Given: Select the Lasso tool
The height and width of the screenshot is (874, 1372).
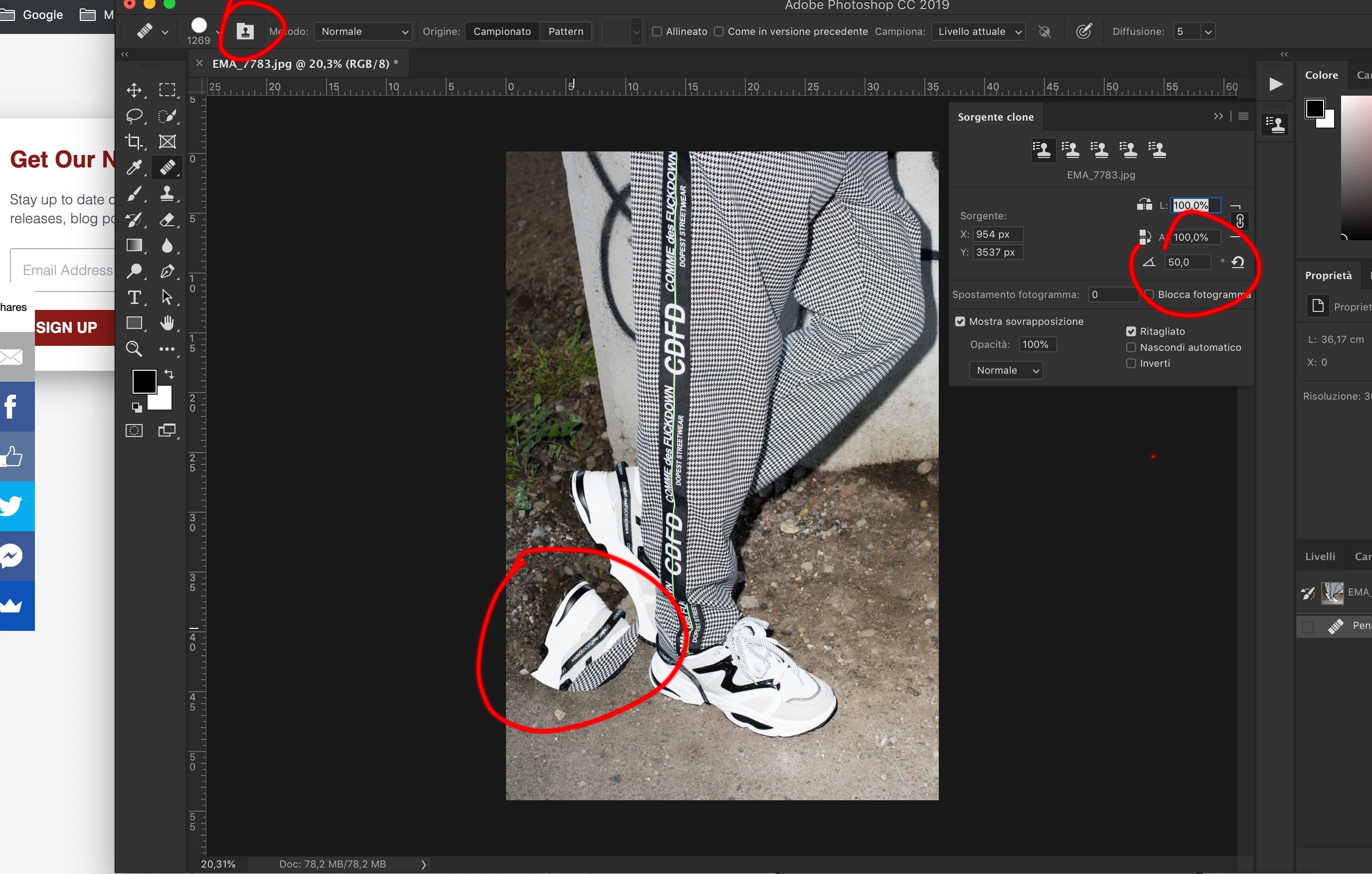Looking at the screenshot, I should point(134,116).
